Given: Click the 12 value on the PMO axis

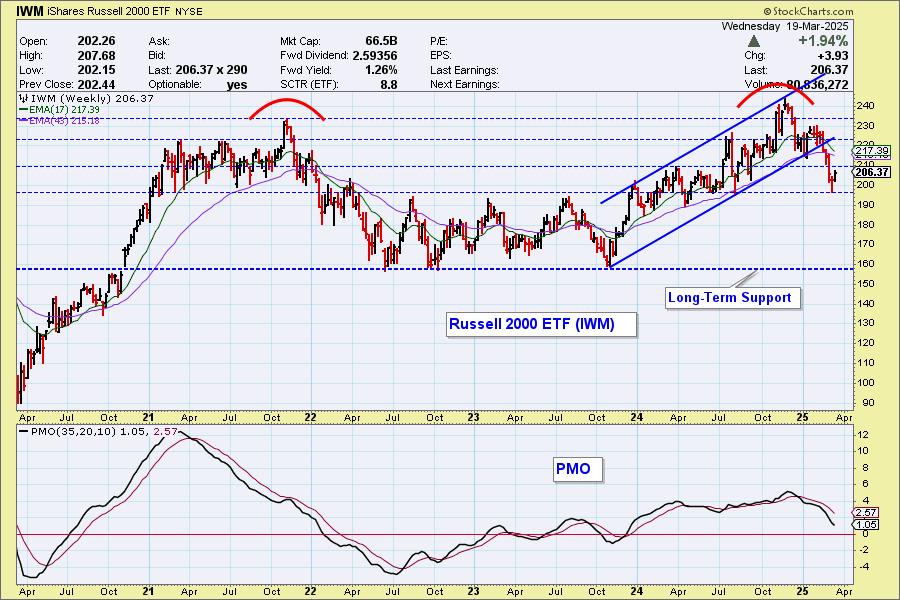Looking at the screenshot, I should tap(862, 435).
